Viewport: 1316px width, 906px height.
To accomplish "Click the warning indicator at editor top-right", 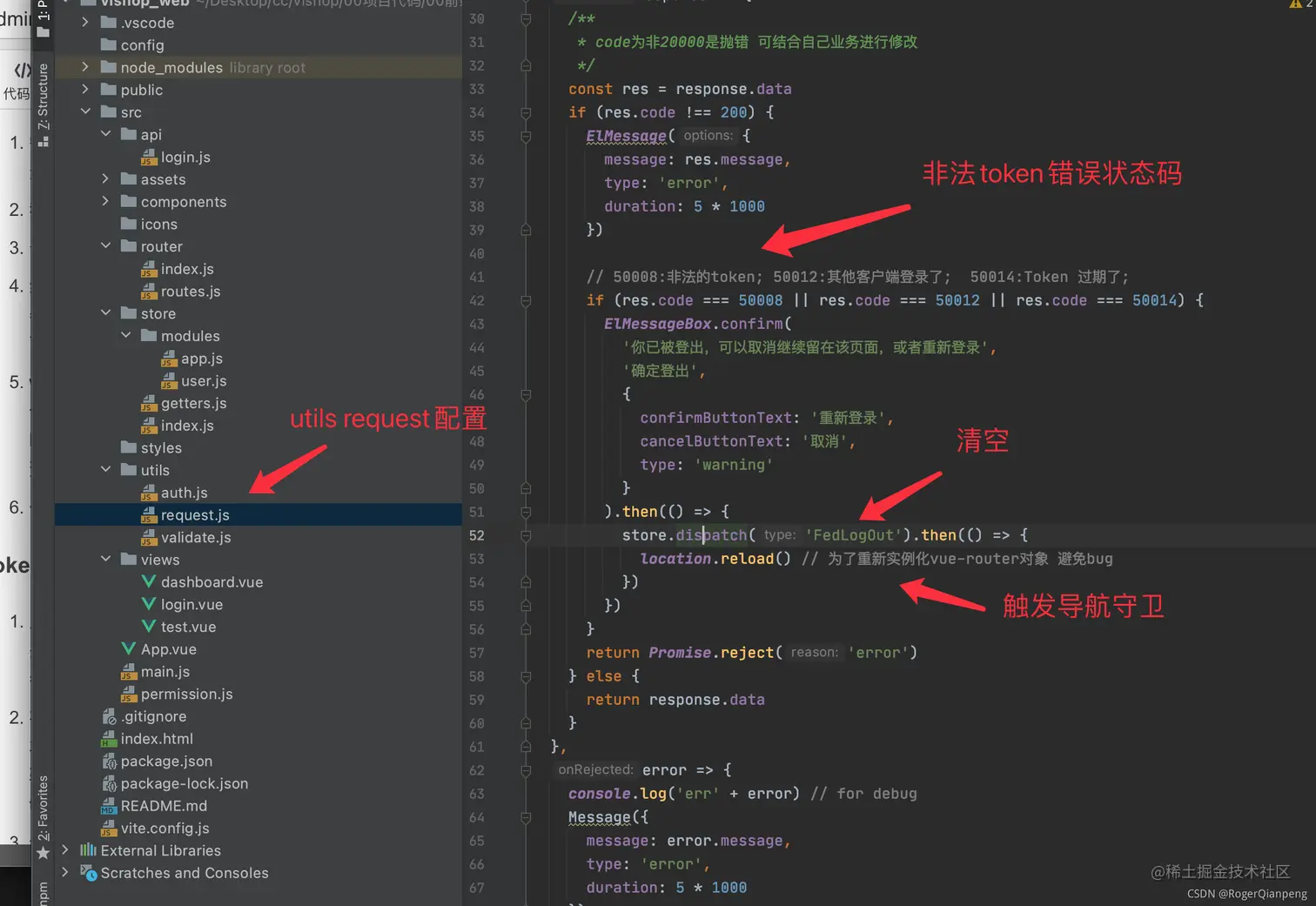I will (1300, 4).
